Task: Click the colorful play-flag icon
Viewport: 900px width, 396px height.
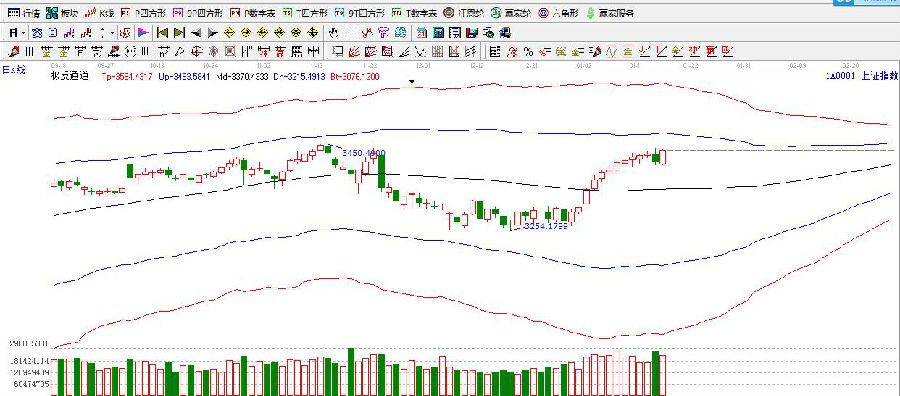Action: point(143,33)
